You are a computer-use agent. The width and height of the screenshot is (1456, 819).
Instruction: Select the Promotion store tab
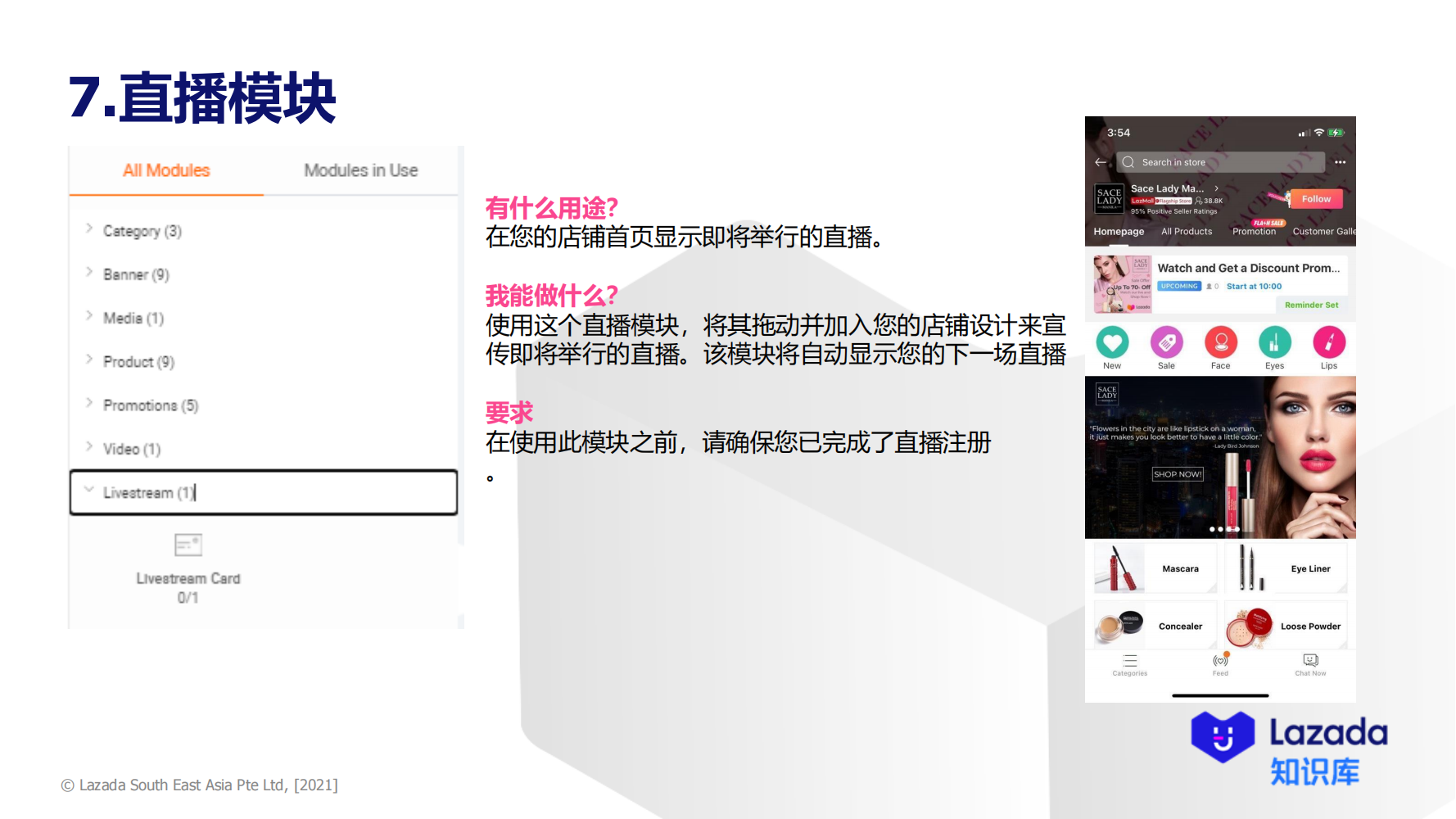click(x=1254, y=232)
